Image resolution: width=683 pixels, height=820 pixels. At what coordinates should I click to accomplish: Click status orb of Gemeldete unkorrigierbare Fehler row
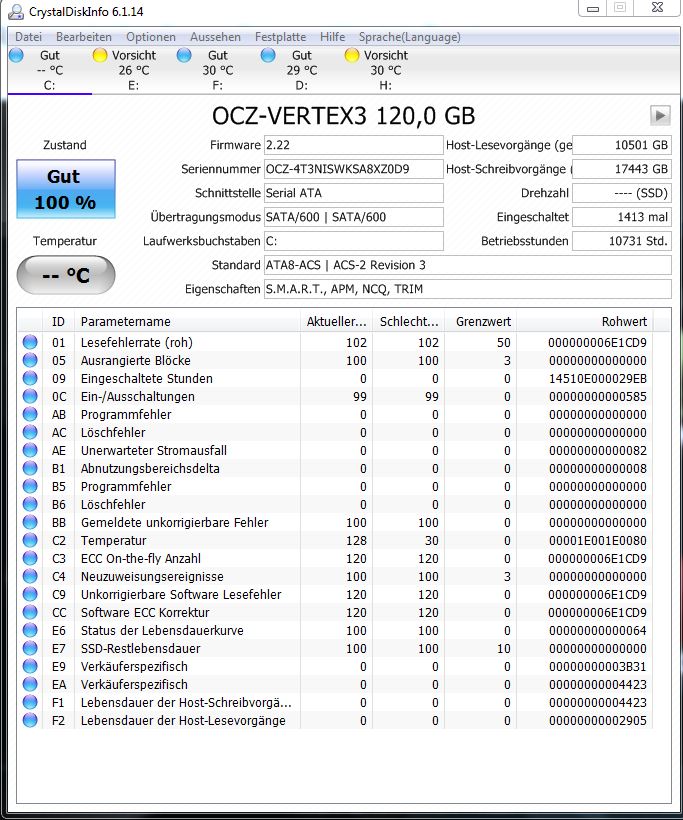pos(30,522)
